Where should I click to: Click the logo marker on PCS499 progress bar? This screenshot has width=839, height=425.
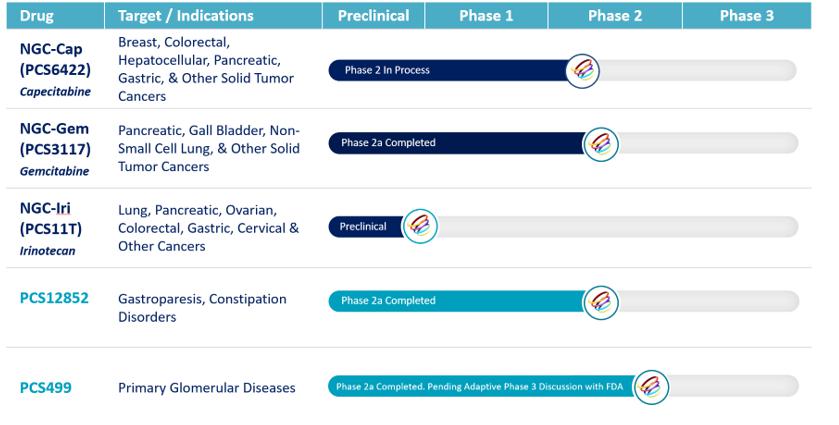point(651,387)
